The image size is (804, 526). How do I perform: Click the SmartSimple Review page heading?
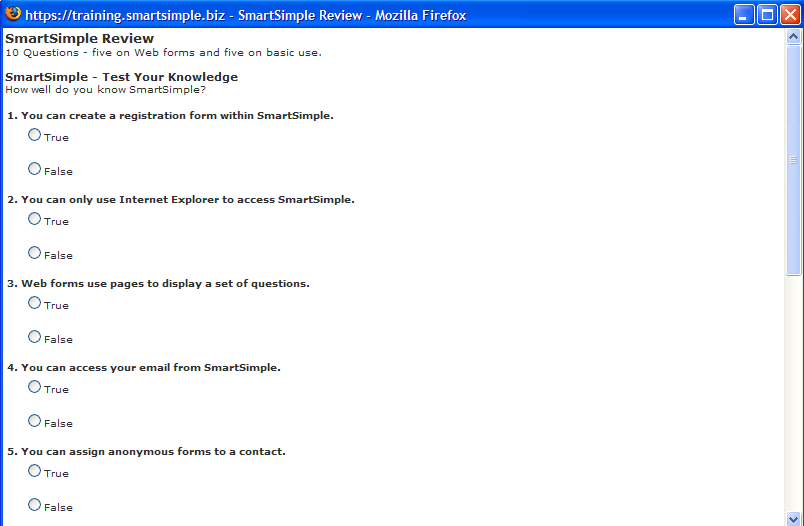79,39
